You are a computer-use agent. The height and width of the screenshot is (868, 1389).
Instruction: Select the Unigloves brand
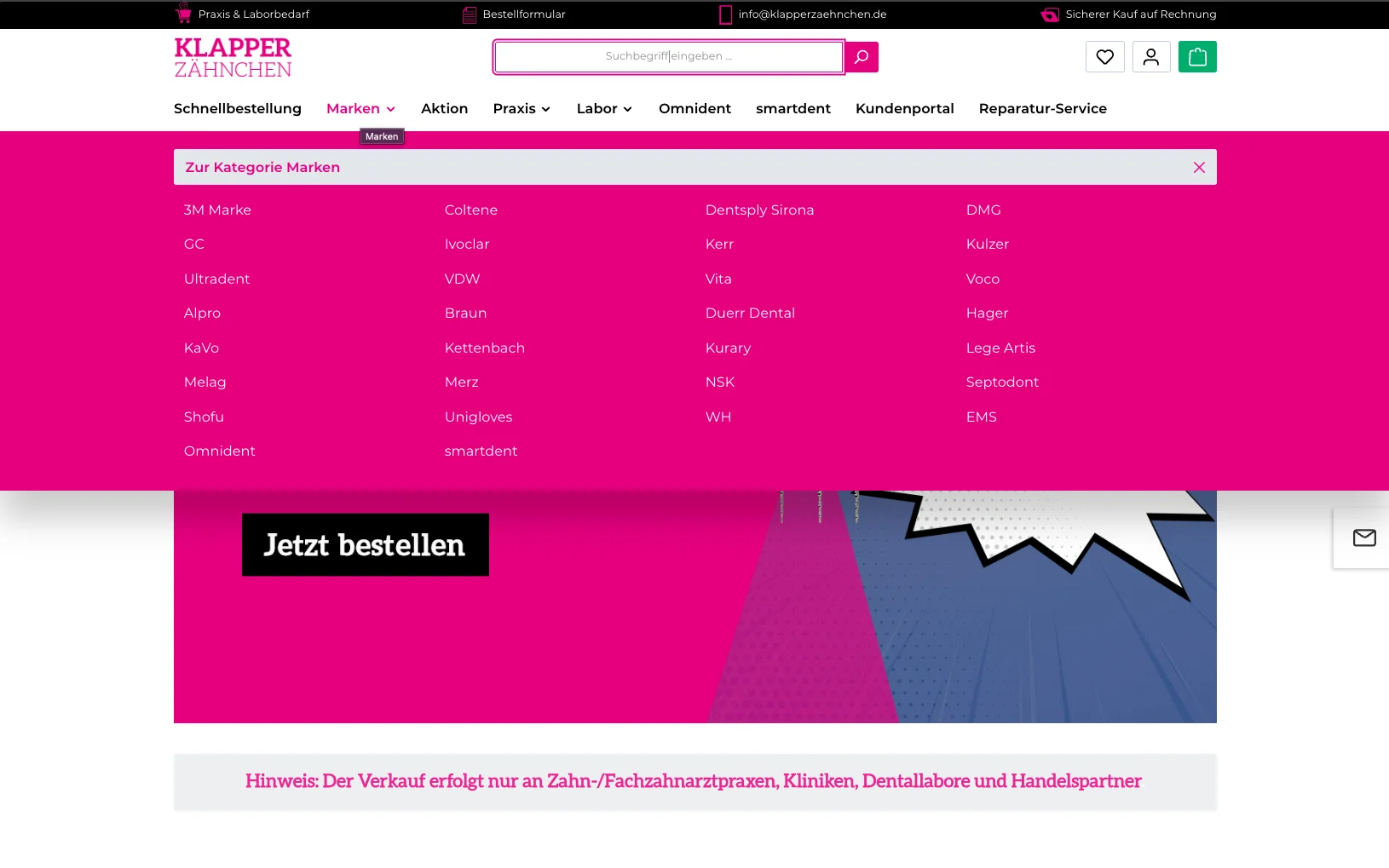478,417
